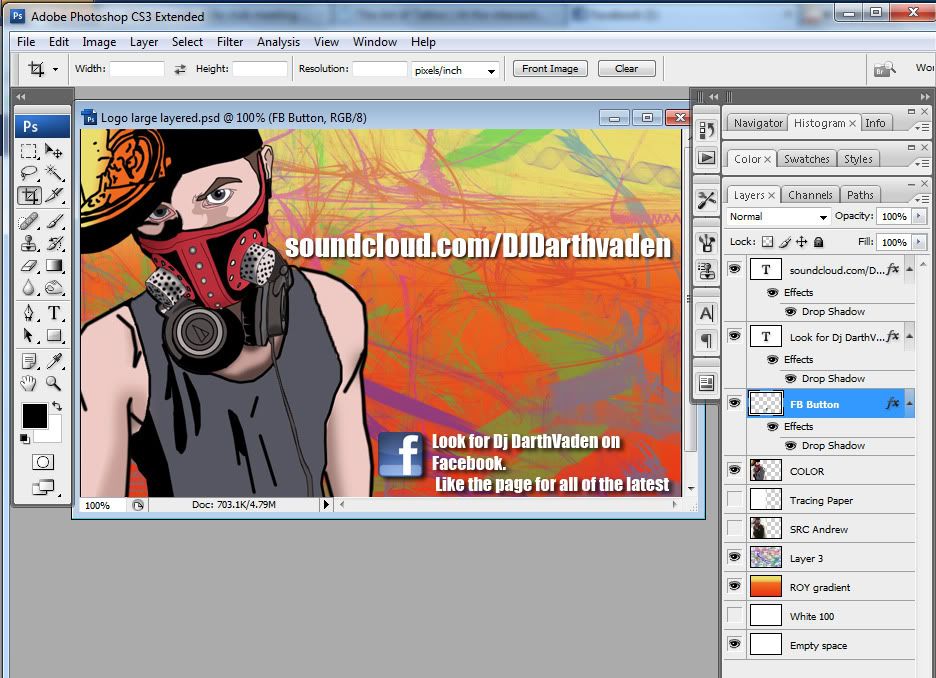
Task: Set the foreground color swatch
Action: [34, 415]
